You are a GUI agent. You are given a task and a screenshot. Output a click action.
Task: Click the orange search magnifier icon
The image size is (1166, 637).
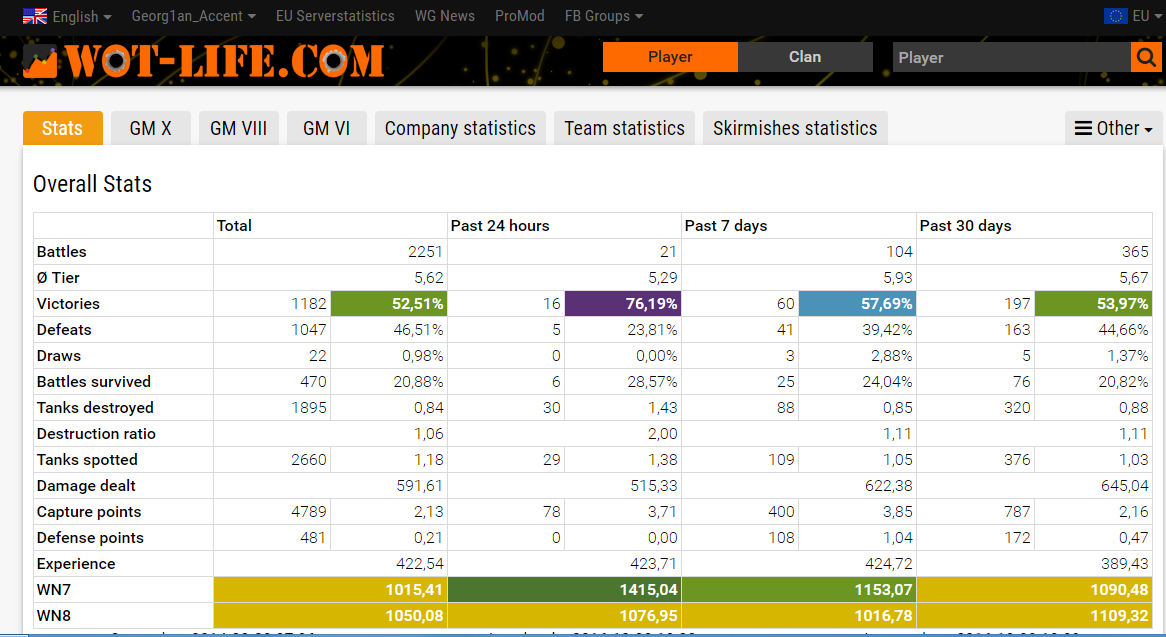(1146, 57)
